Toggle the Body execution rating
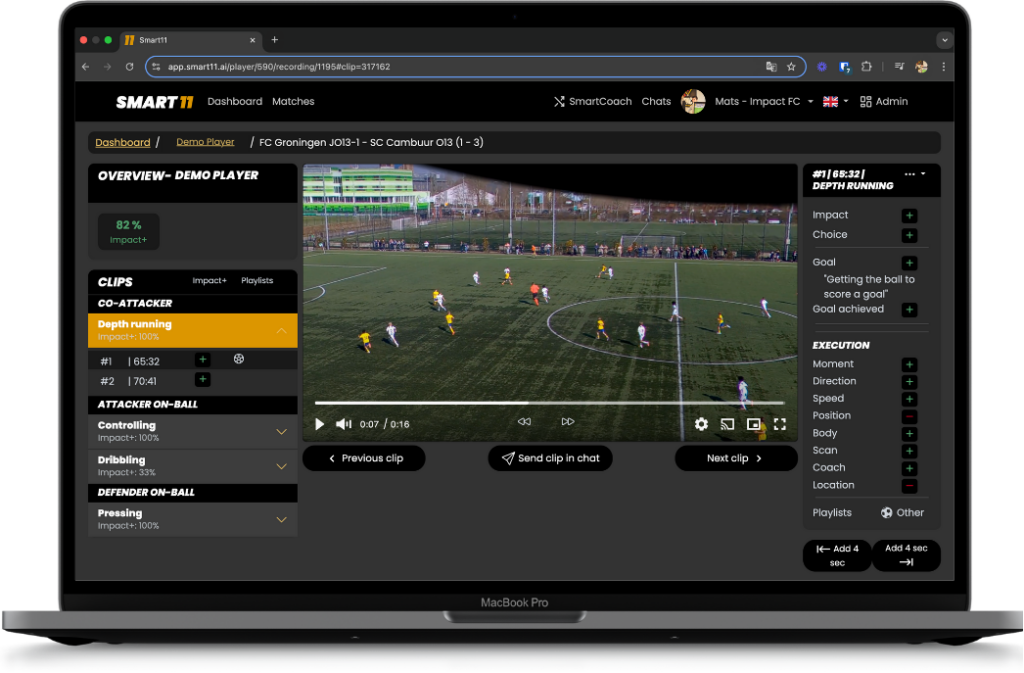This screenshot has width=1024, height=673. click(x=909, y=433)
